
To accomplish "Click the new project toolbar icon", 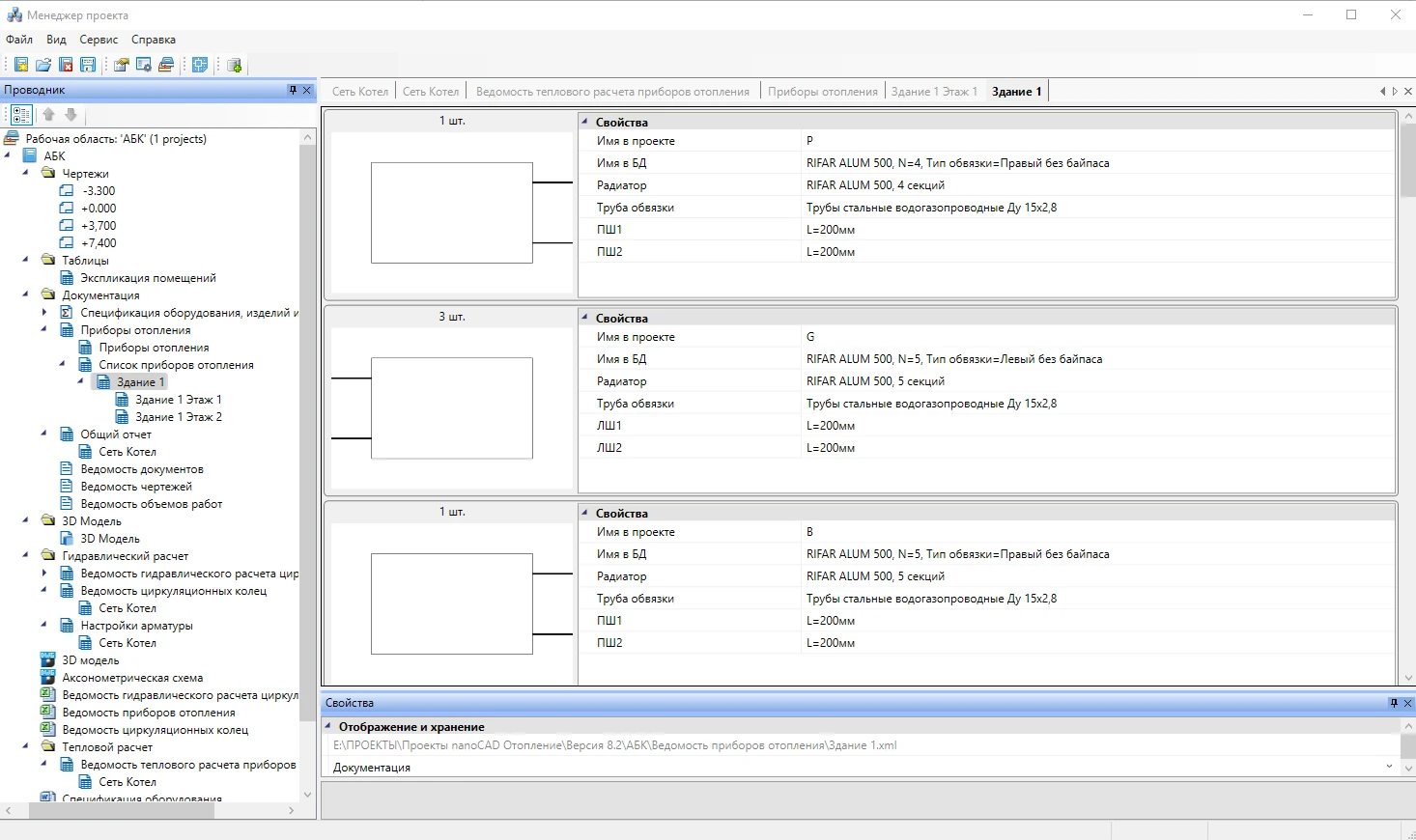I will (21, 65).
